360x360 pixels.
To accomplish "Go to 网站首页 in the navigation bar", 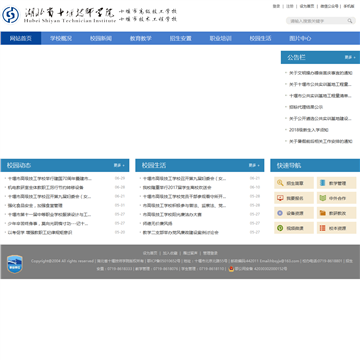I will 21,38.
